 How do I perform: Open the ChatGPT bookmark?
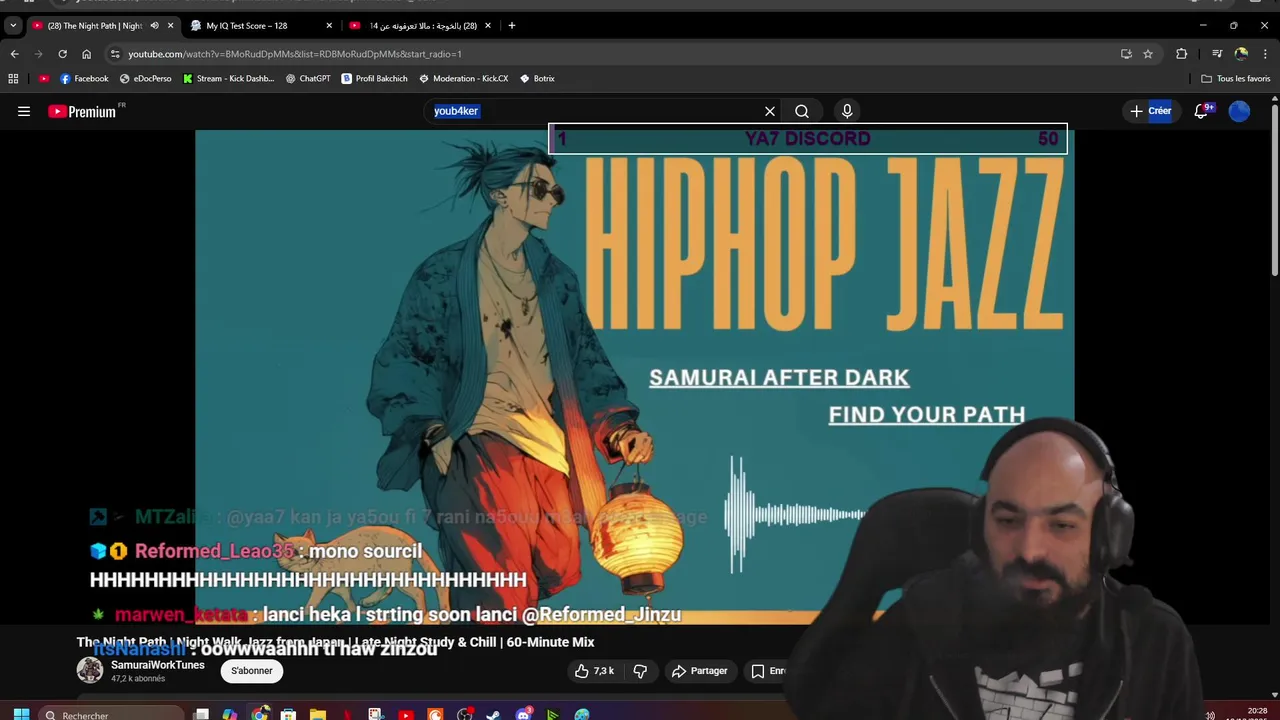(x=308, y=78)
